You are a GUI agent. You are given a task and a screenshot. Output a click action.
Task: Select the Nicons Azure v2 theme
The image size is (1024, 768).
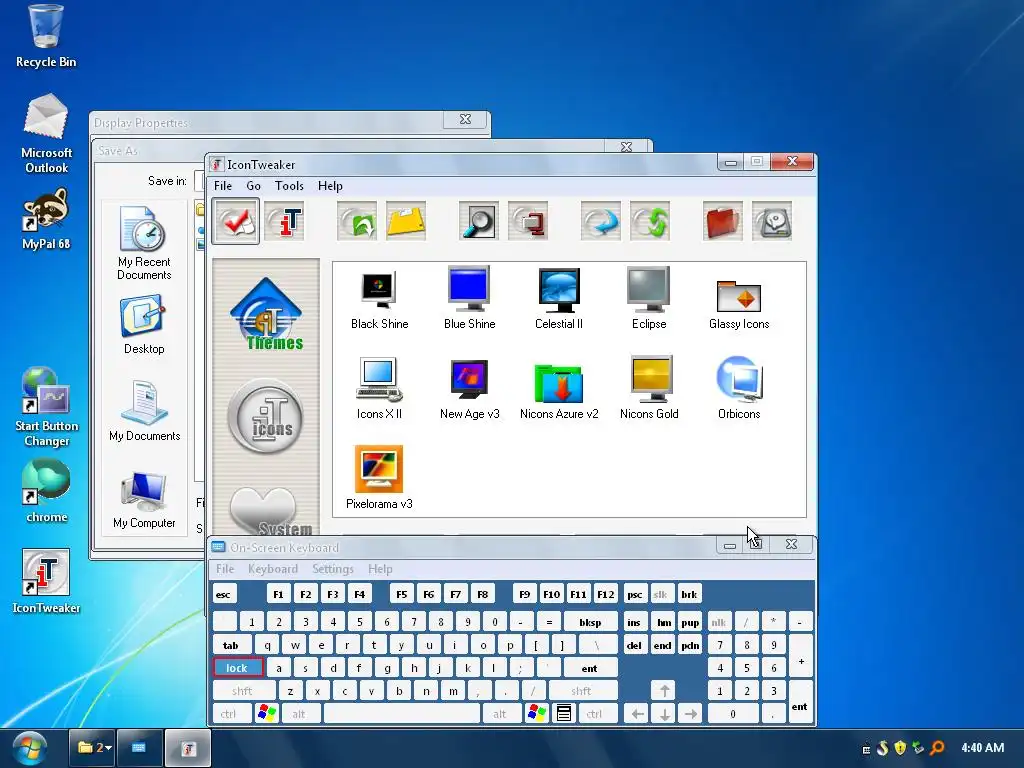coord(559,392)
